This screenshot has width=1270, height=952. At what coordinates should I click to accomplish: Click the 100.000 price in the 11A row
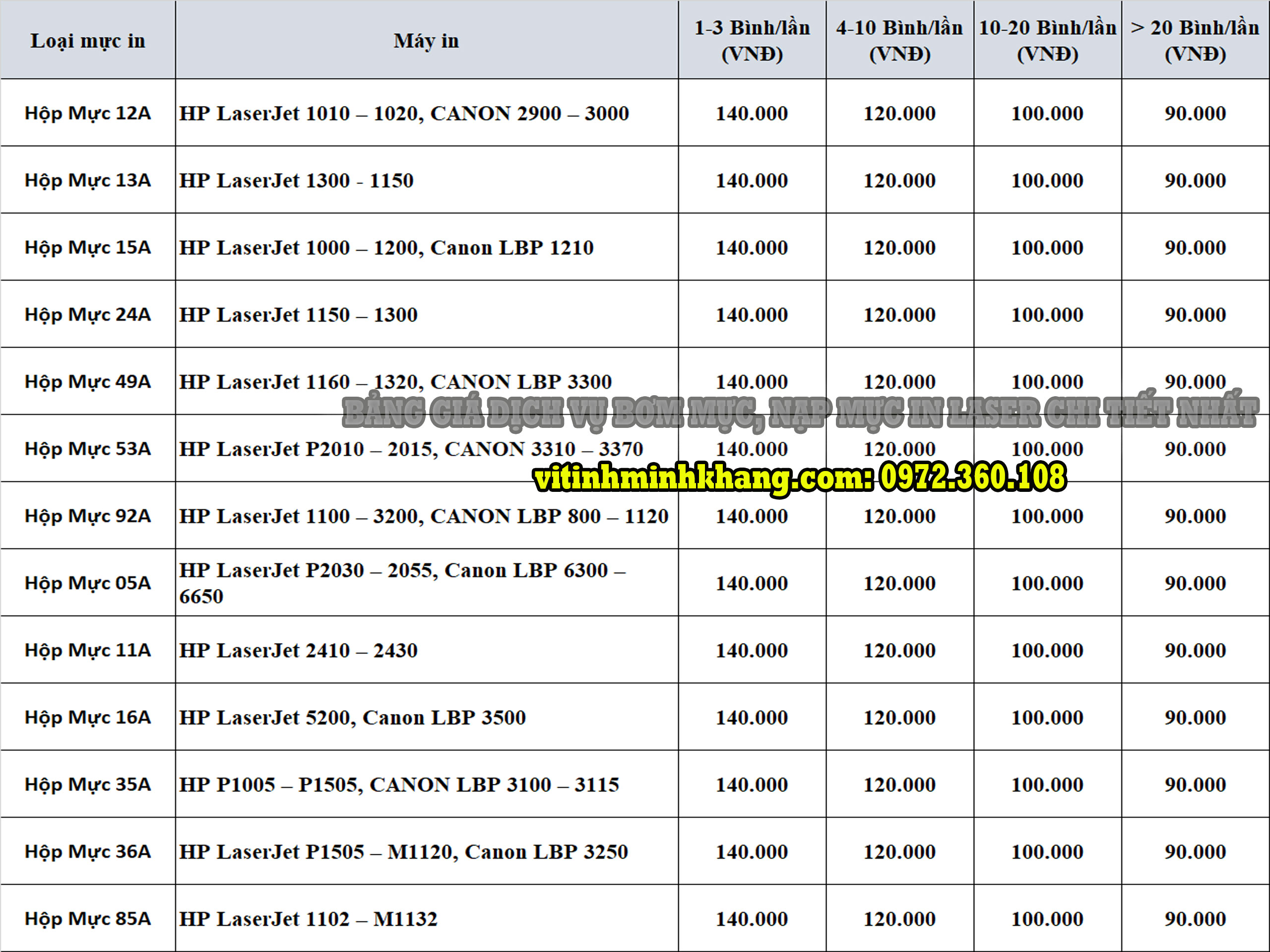pyautogui.click(x=1047, y=650)
